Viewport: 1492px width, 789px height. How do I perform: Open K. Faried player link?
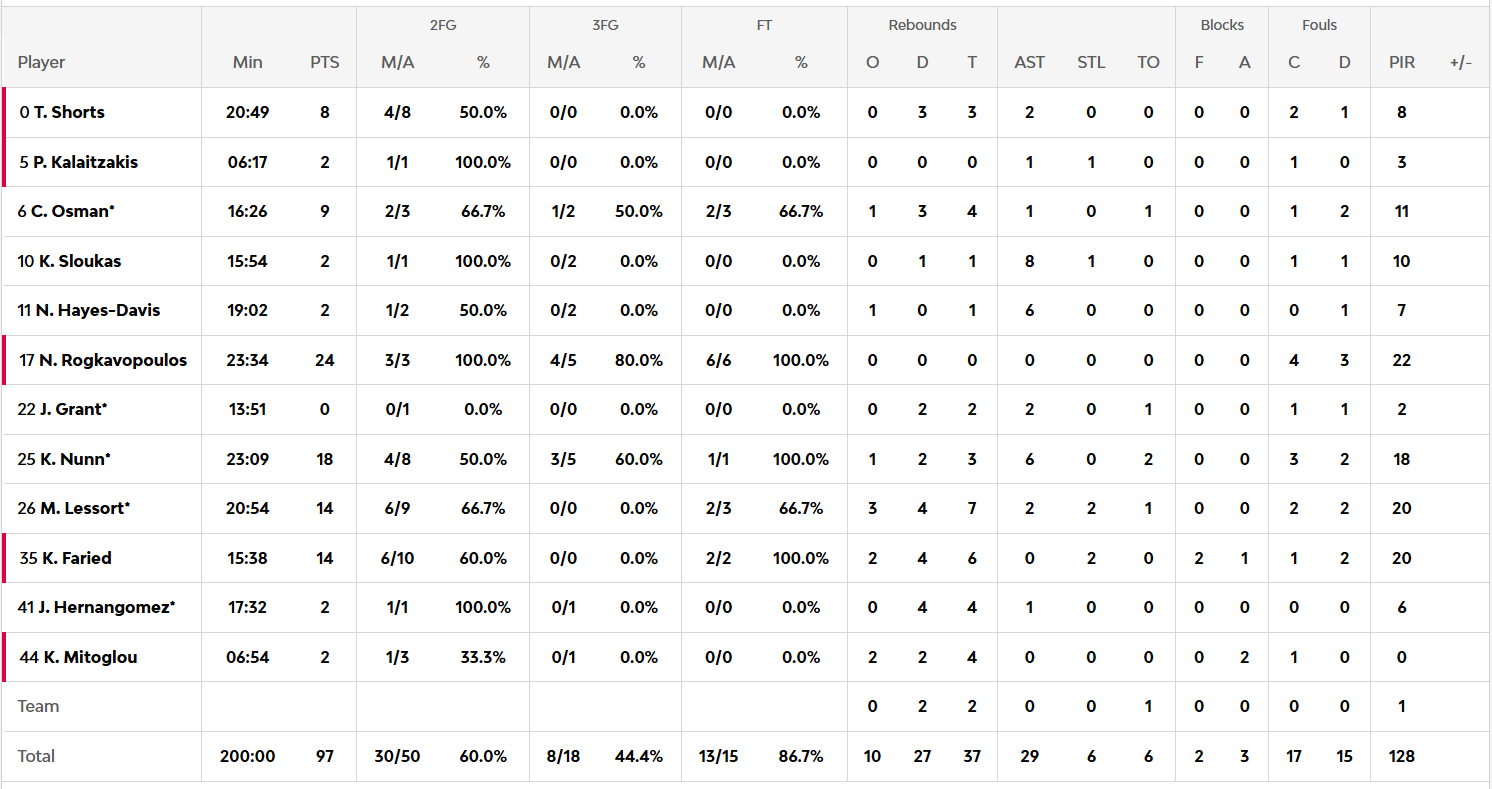pyautogui.click(x=76, y=558)
